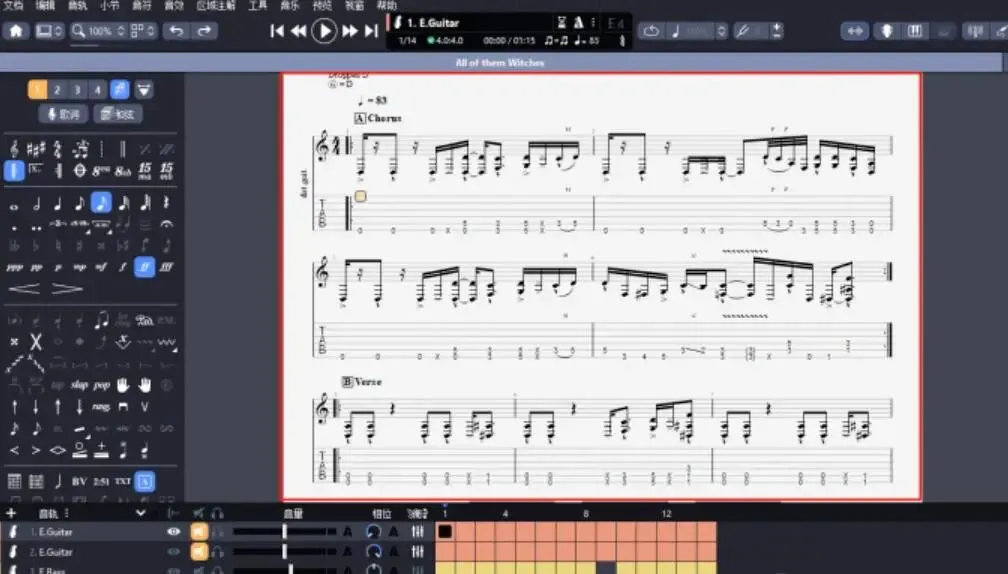Set dynamic to mf
The width and height of the screenshot is (1008, 574).
coord(101,267)
